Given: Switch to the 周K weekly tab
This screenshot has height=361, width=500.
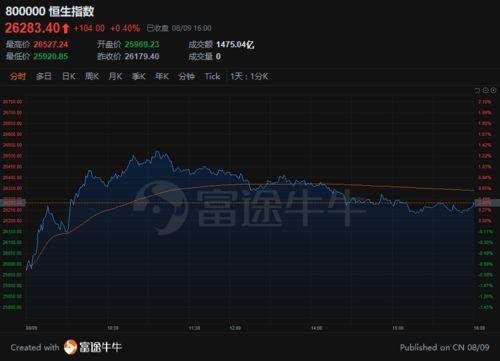Looking at the screenshot, I should click(x=92, y=76).
